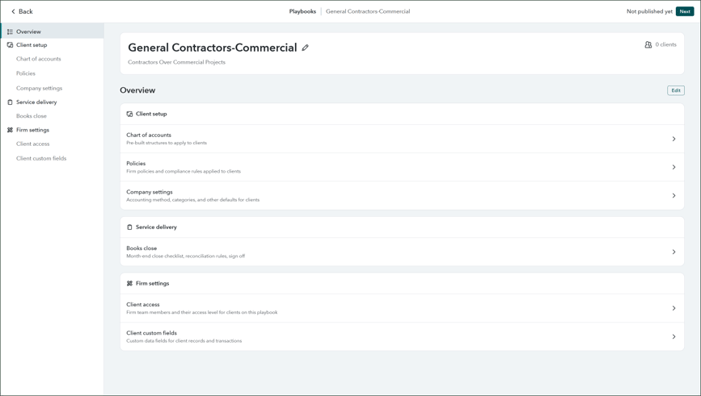Select Overview in the sidebar
Image resolution: width=701 pixels, height=396 pixels.
pos(52,32)
